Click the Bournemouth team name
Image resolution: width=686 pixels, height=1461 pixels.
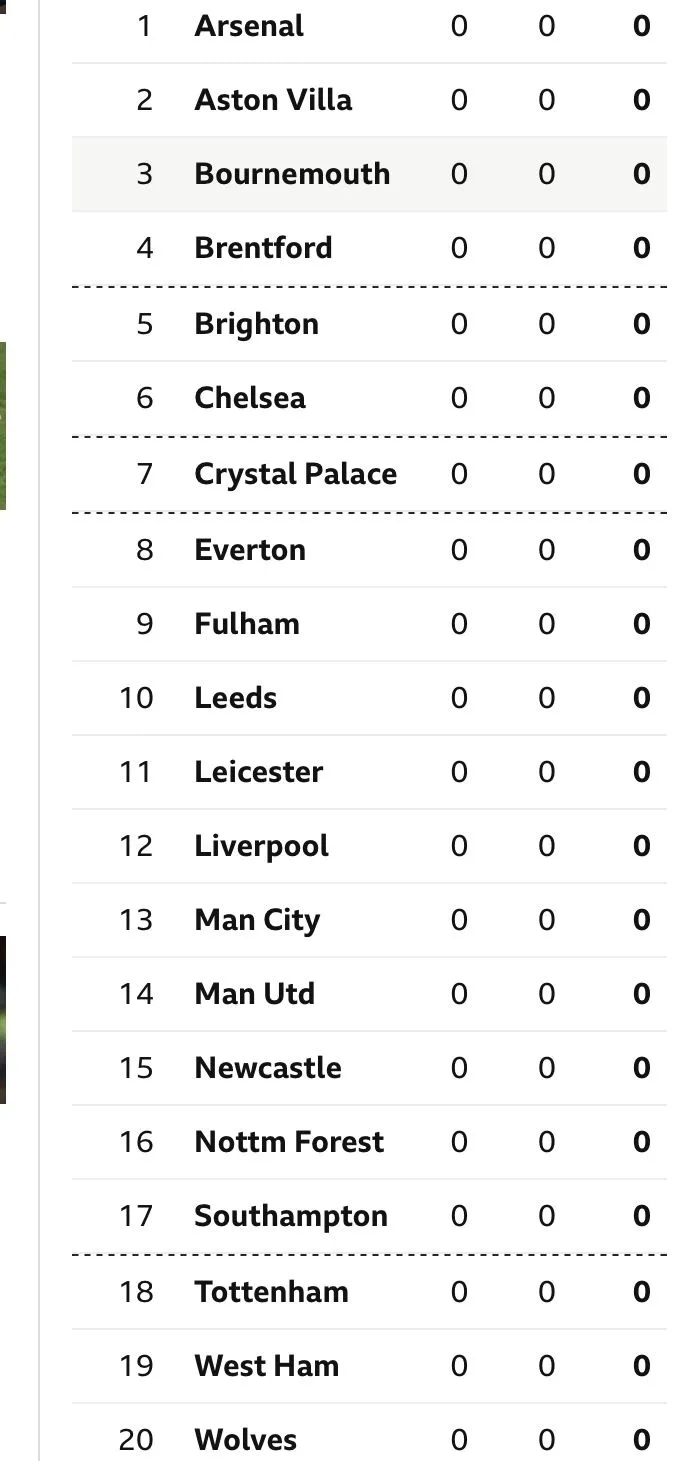[292, 174]
